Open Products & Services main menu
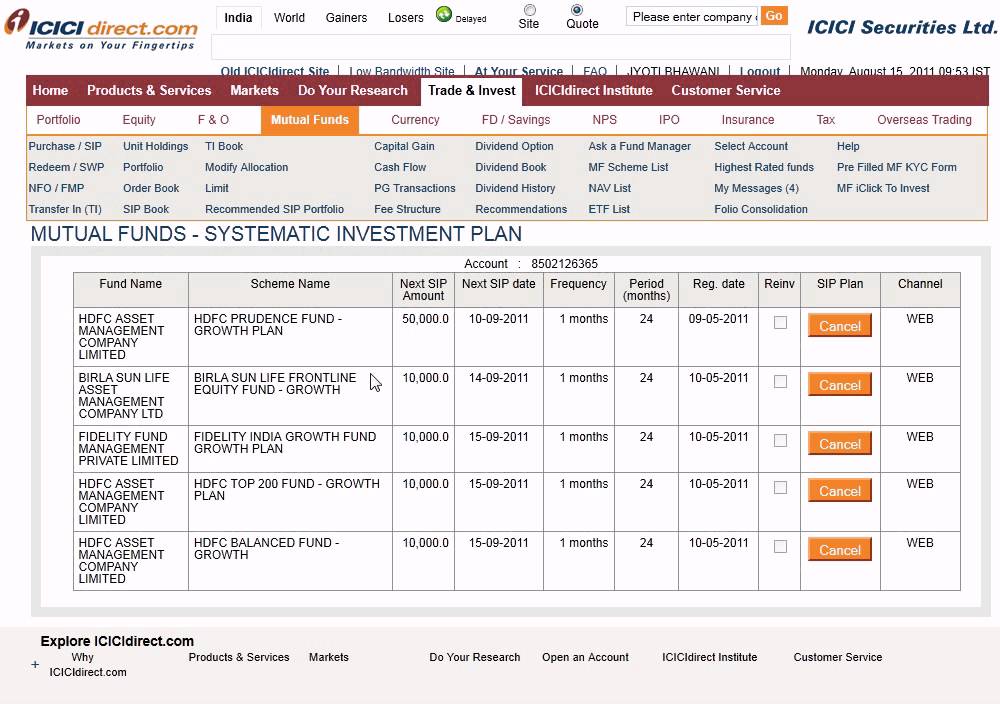The width and height of the screenshot is (1000, 704). pyautogui.click(x=149, y=91)
